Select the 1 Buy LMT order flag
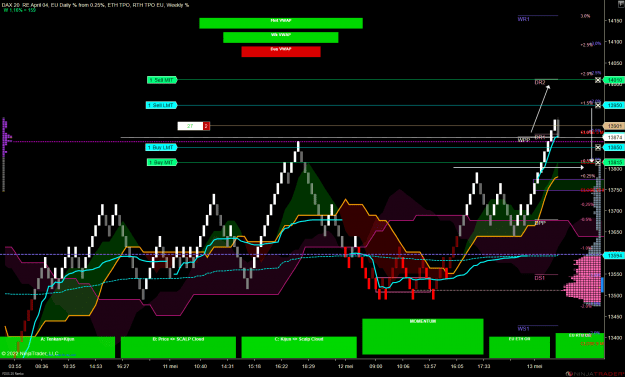 tap(161, 147)
